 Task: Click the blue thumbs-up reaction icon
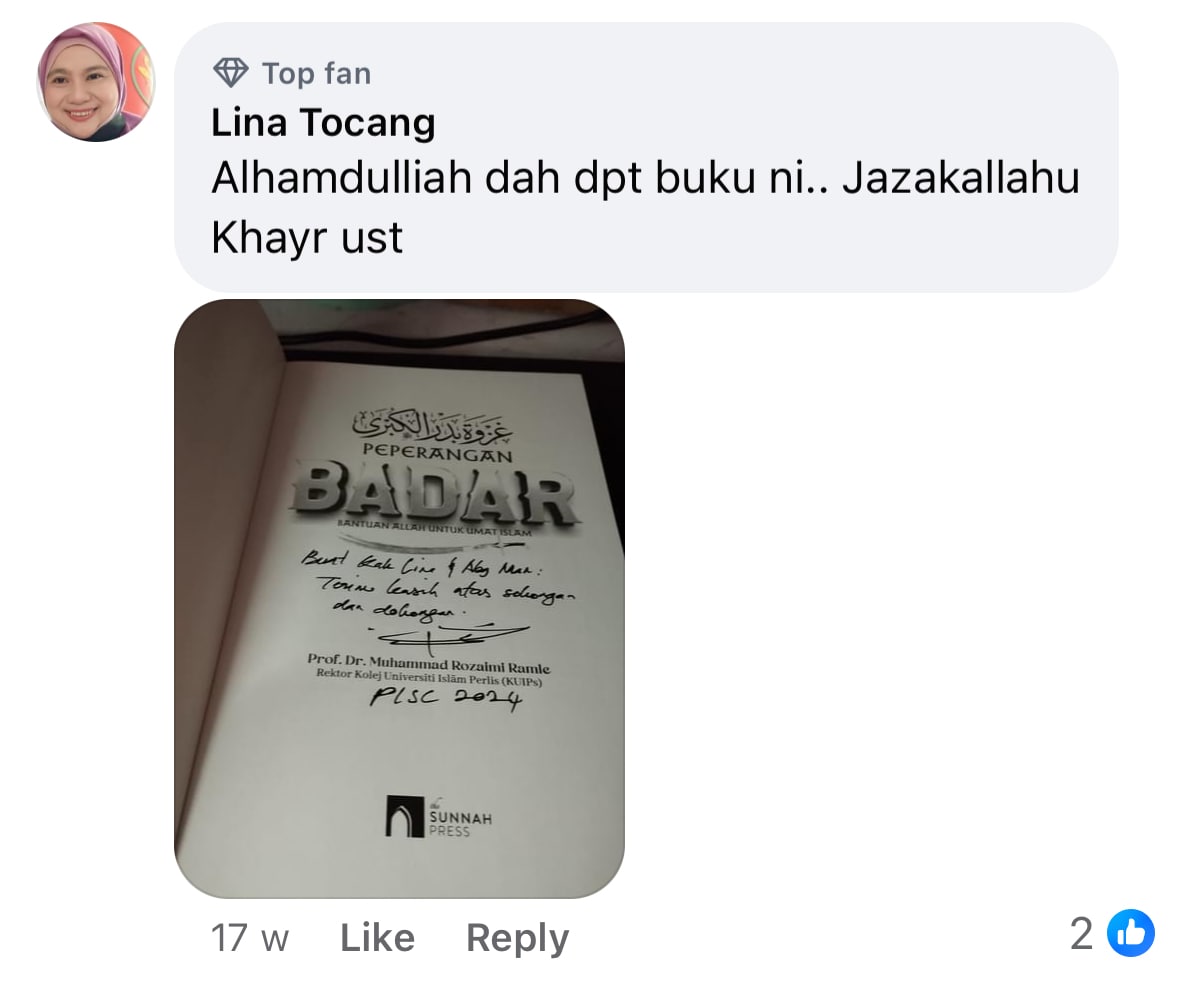(x=1130, y=933)
